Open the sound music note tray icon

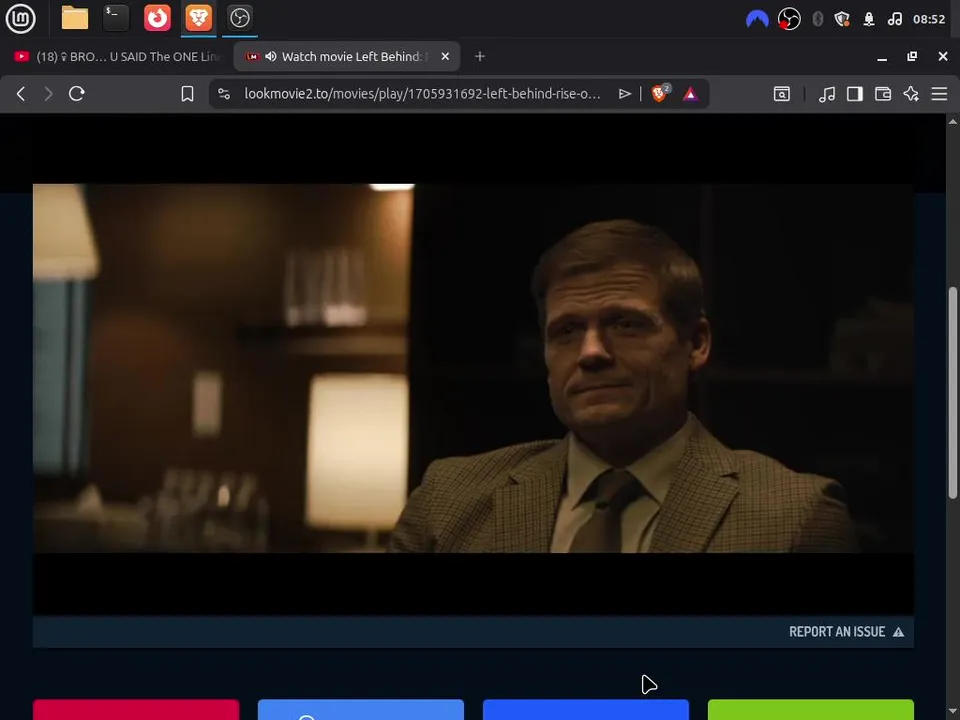[894, 19]
